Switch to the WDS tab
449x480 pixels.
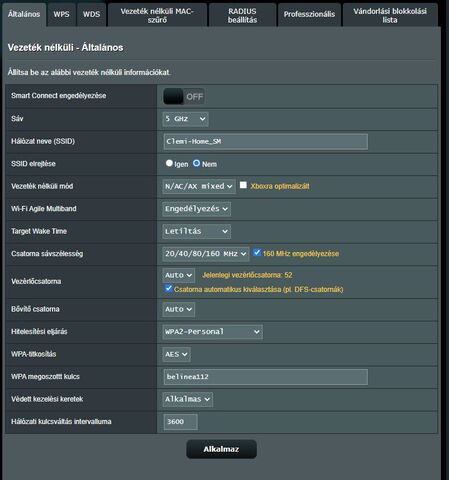(91, 15)
